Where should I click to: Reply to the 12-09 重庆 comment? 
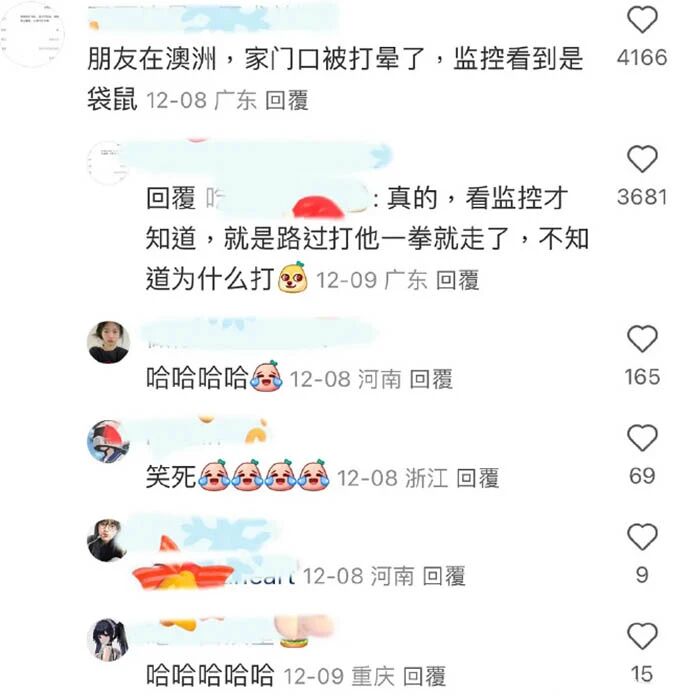(x=424, y=676)
